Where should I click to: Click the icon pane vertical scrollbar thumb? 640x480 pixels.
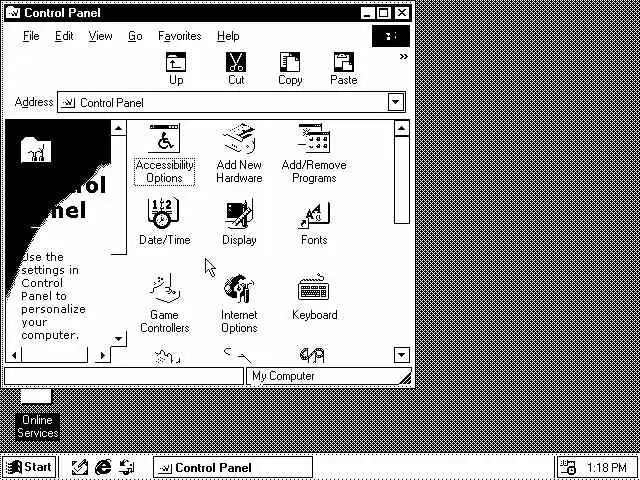click(402, 180)
